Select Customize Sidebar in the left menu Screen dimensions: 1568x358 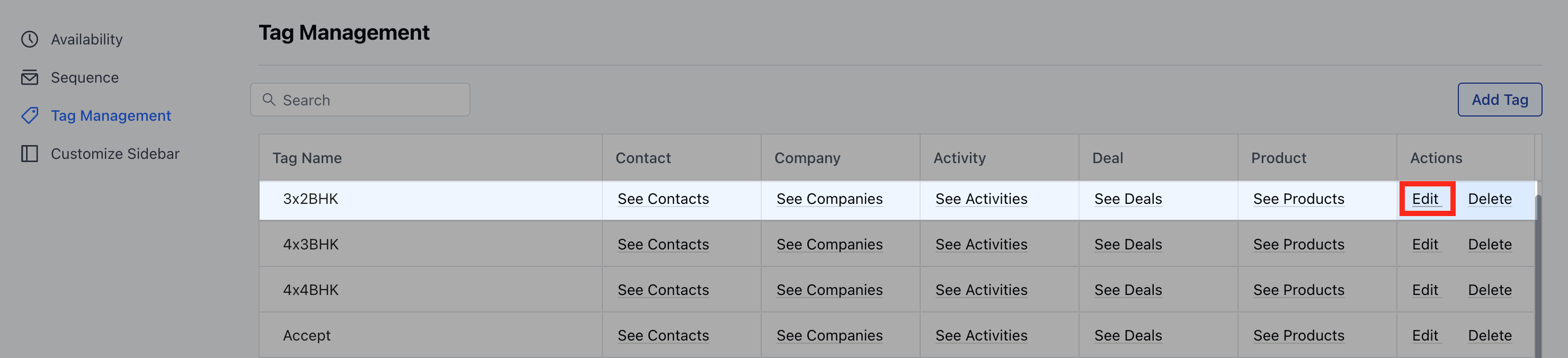pos(115,154)
